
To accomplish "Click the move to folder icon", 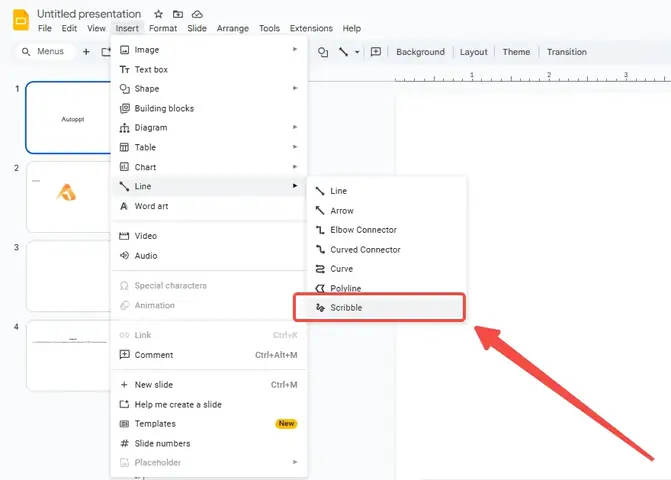I will [178, 14].
